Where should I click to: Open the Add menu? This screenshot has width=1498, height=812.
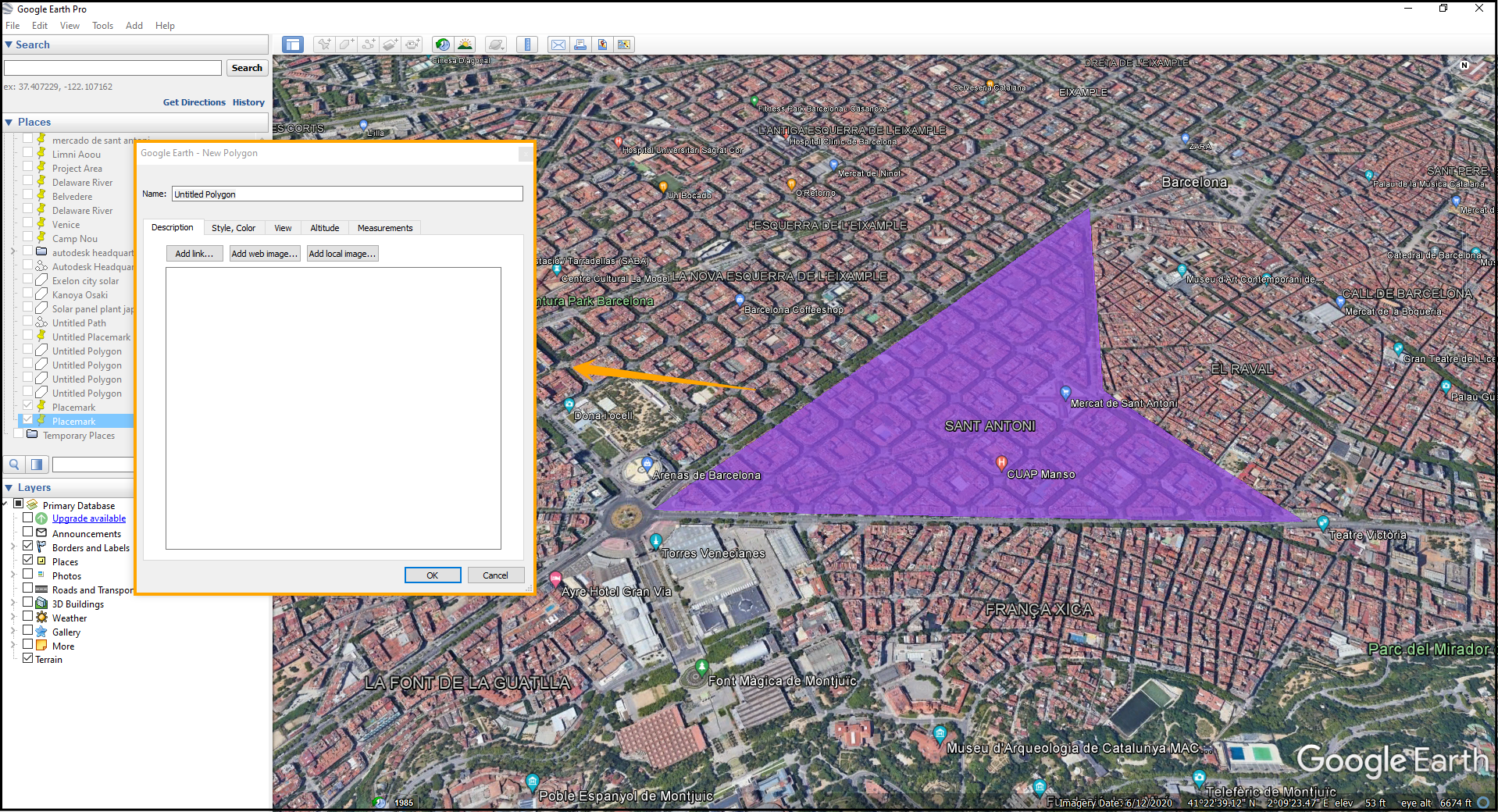point(134,26)
